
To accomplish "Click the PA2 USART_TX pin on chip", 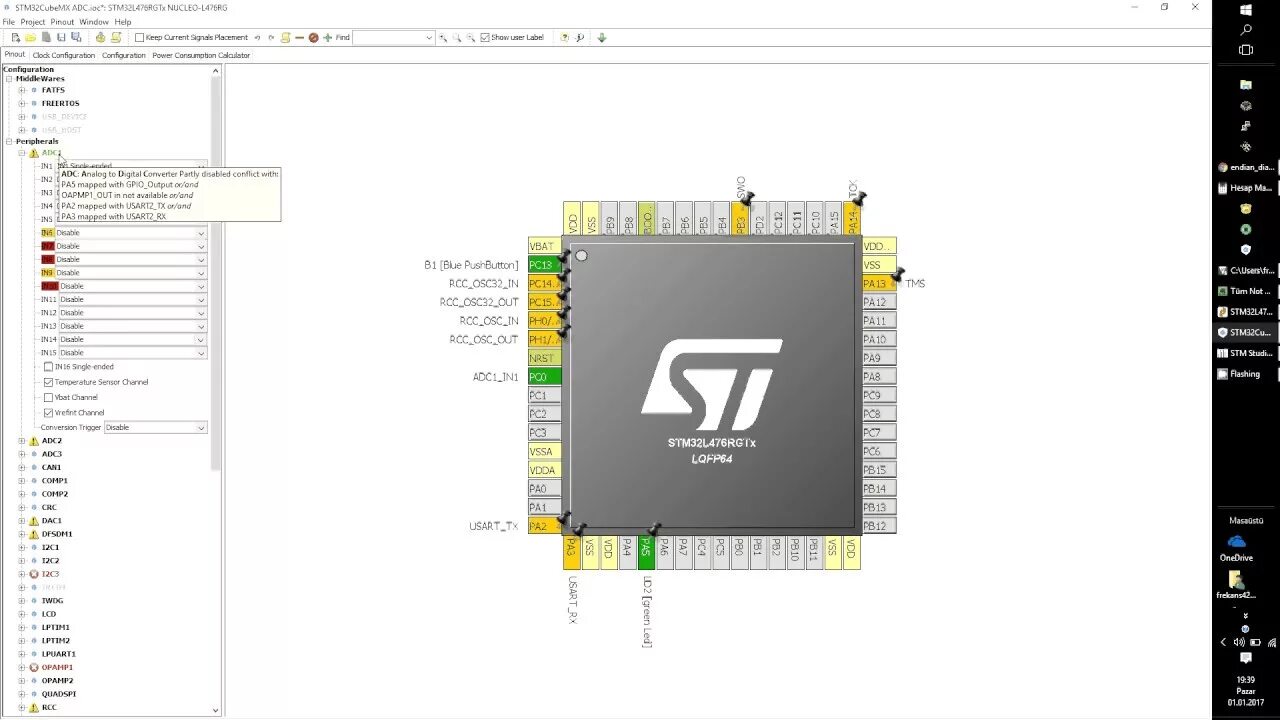I will coord(544,526).
